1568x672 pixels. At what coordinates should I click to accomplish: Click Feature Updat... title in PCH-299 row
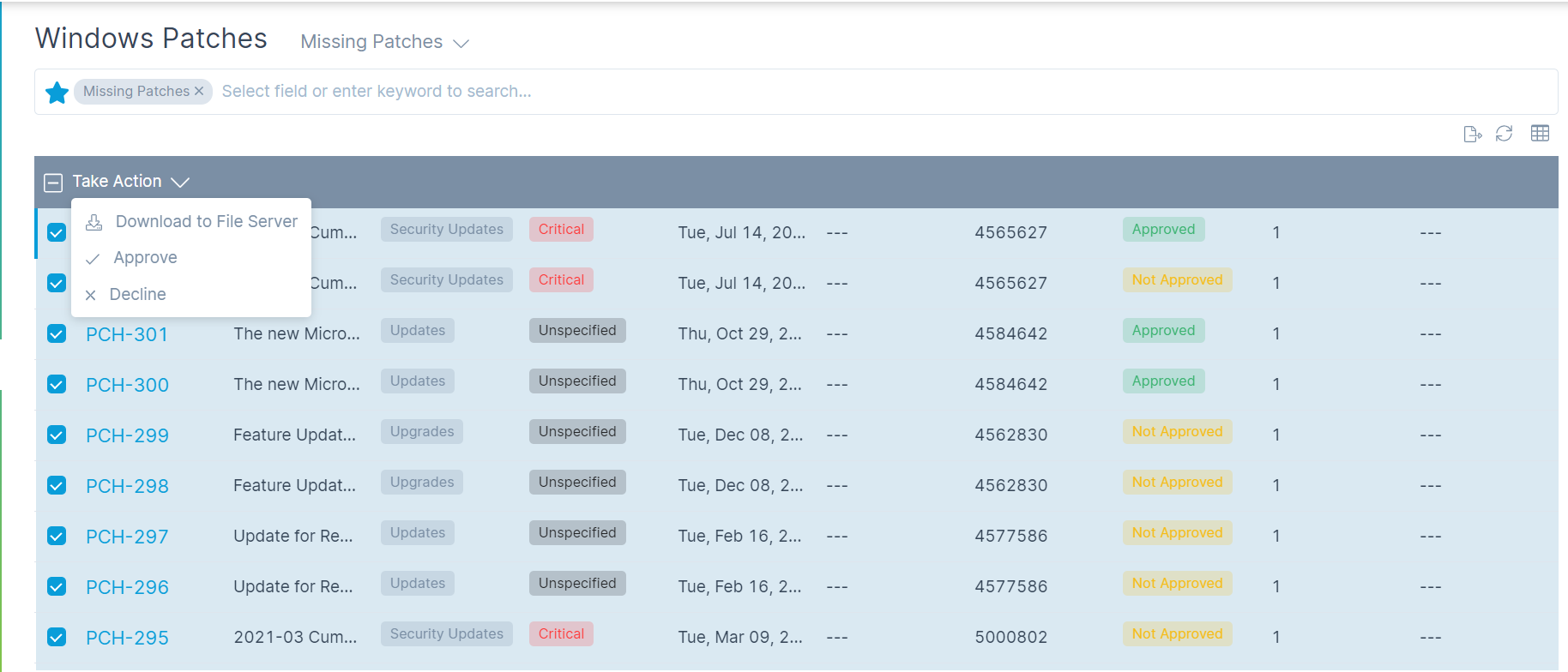point(294,435)
